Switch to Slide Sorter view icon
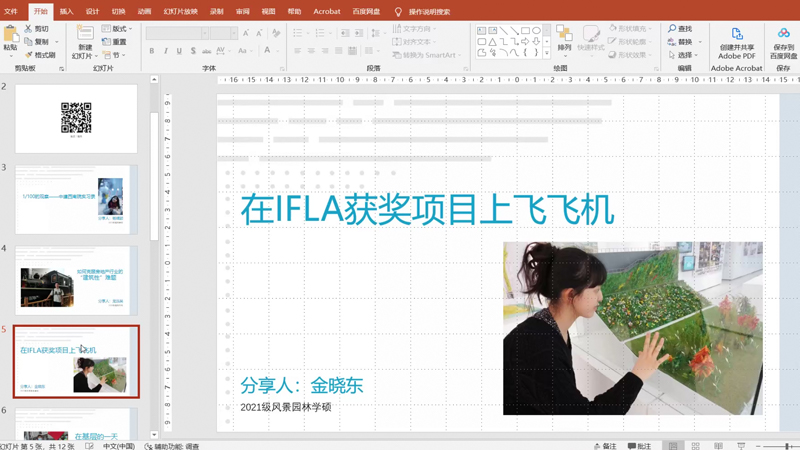Image resolution: width=800 pixels, height=450 pixels. pos(695,446)
